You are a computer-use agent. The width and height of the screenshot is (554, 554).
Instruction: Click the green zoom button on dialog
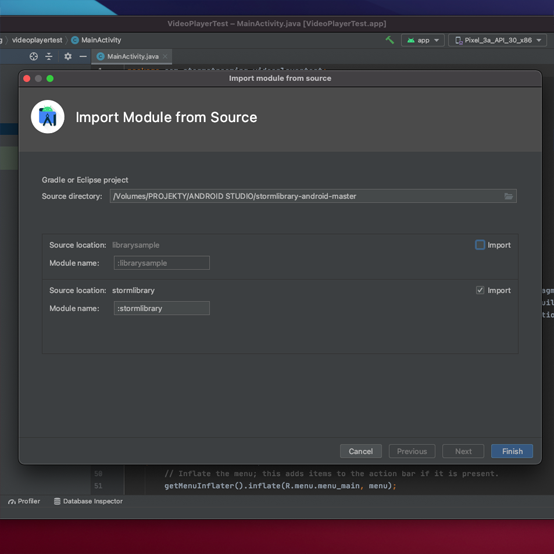[x=50, y=78]
